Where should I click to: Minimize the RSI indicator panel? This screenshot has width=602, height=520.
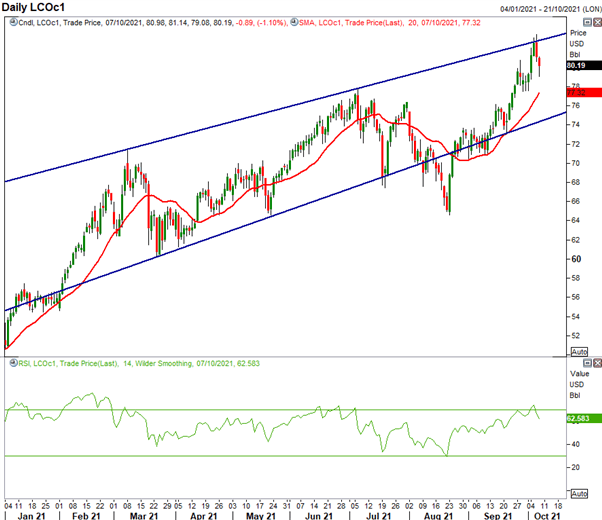pyautogui.click(x=587, y=363)
